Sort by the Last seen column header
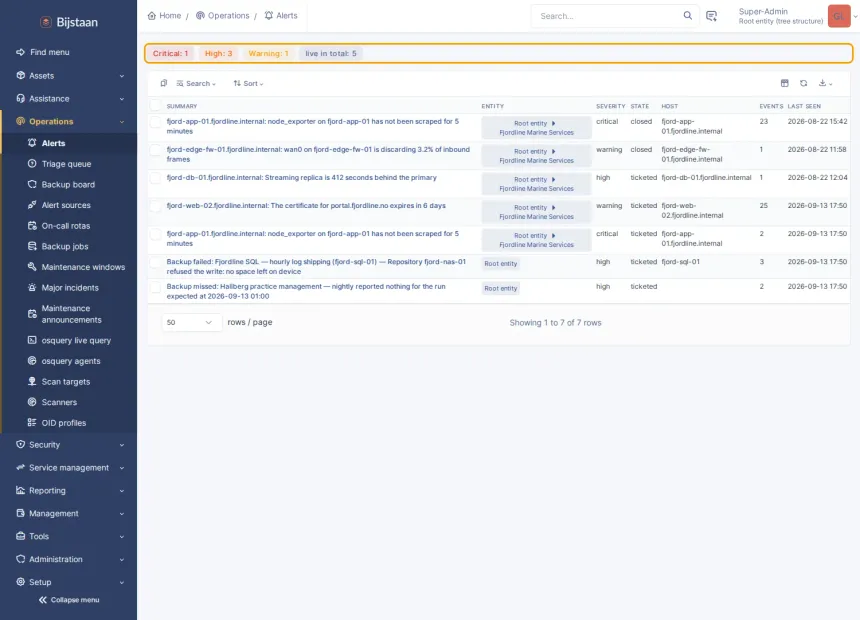Screen dimensions: 860x620 (804, 106)
